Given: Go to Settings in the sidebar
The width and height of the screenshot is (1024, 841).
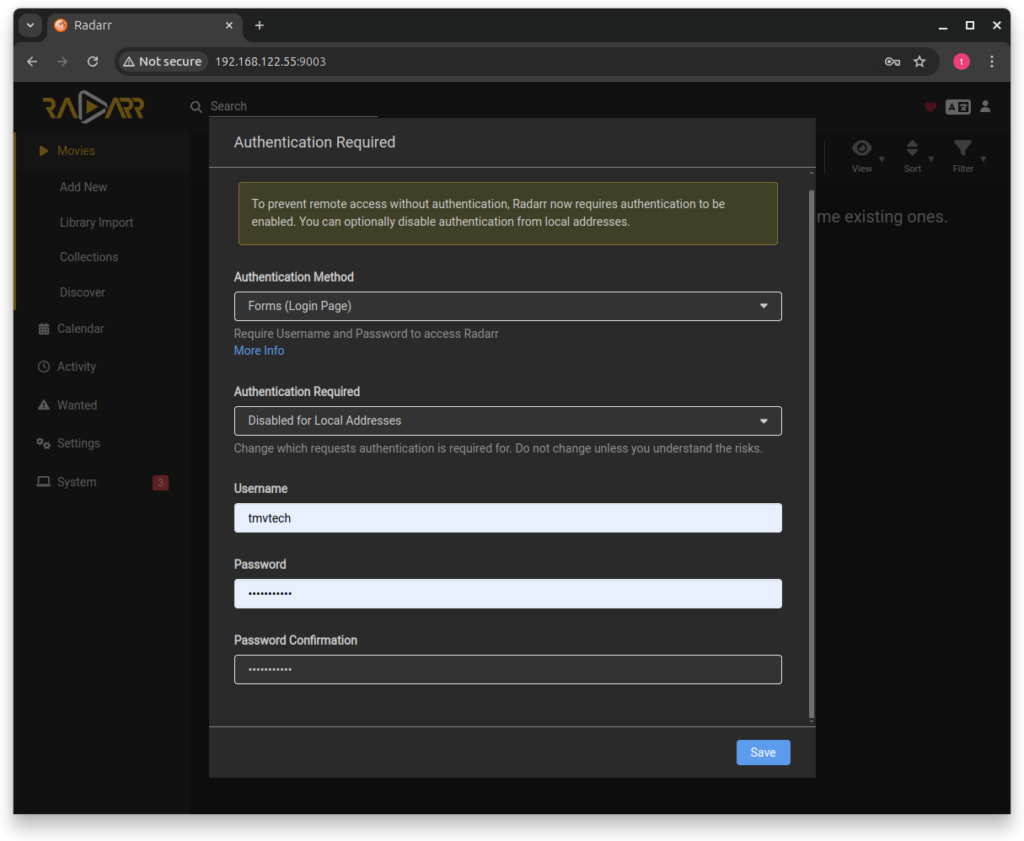Looking at the screenshot, I should tap(78, 444).
